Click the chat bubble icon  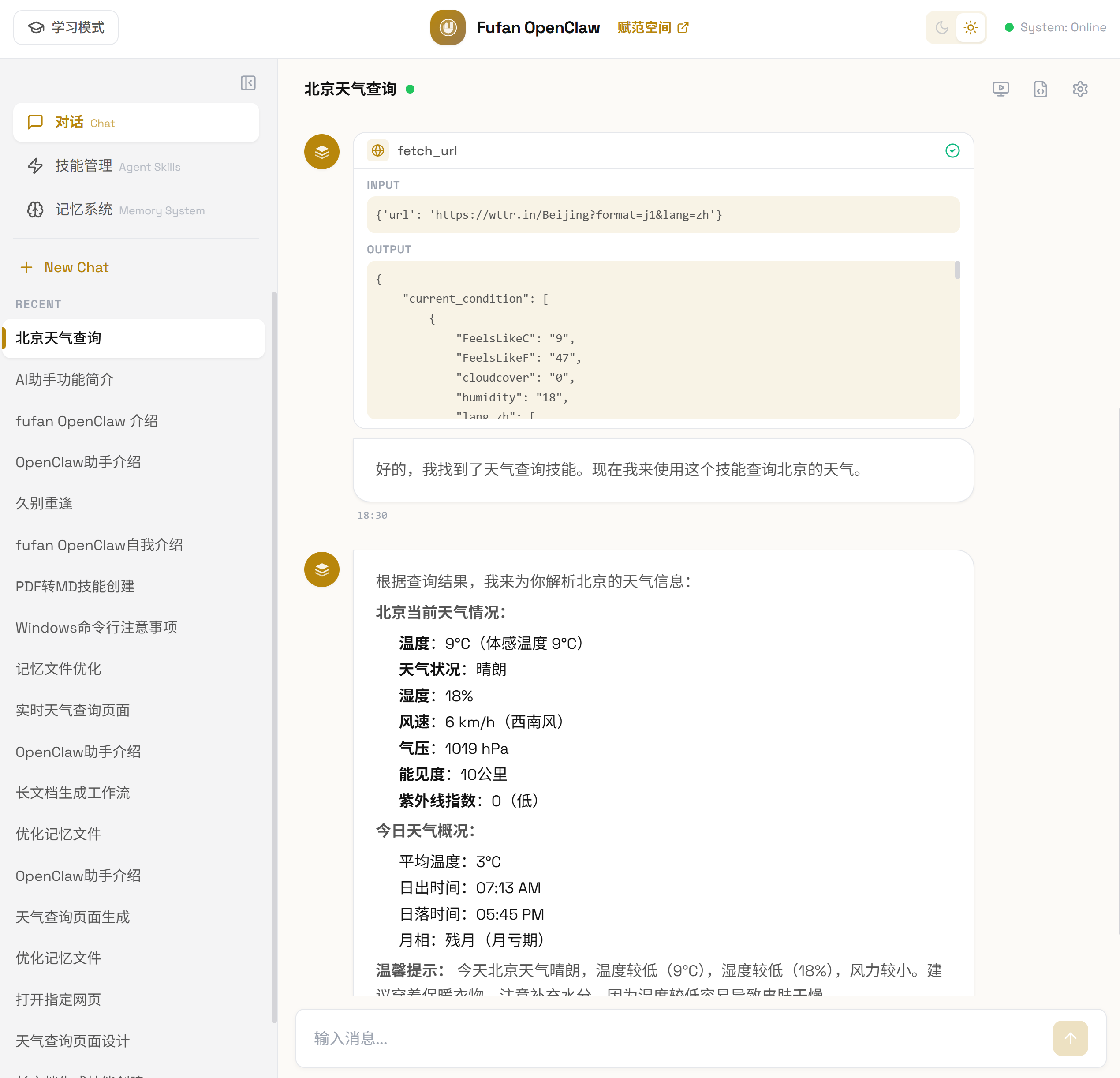35,122
